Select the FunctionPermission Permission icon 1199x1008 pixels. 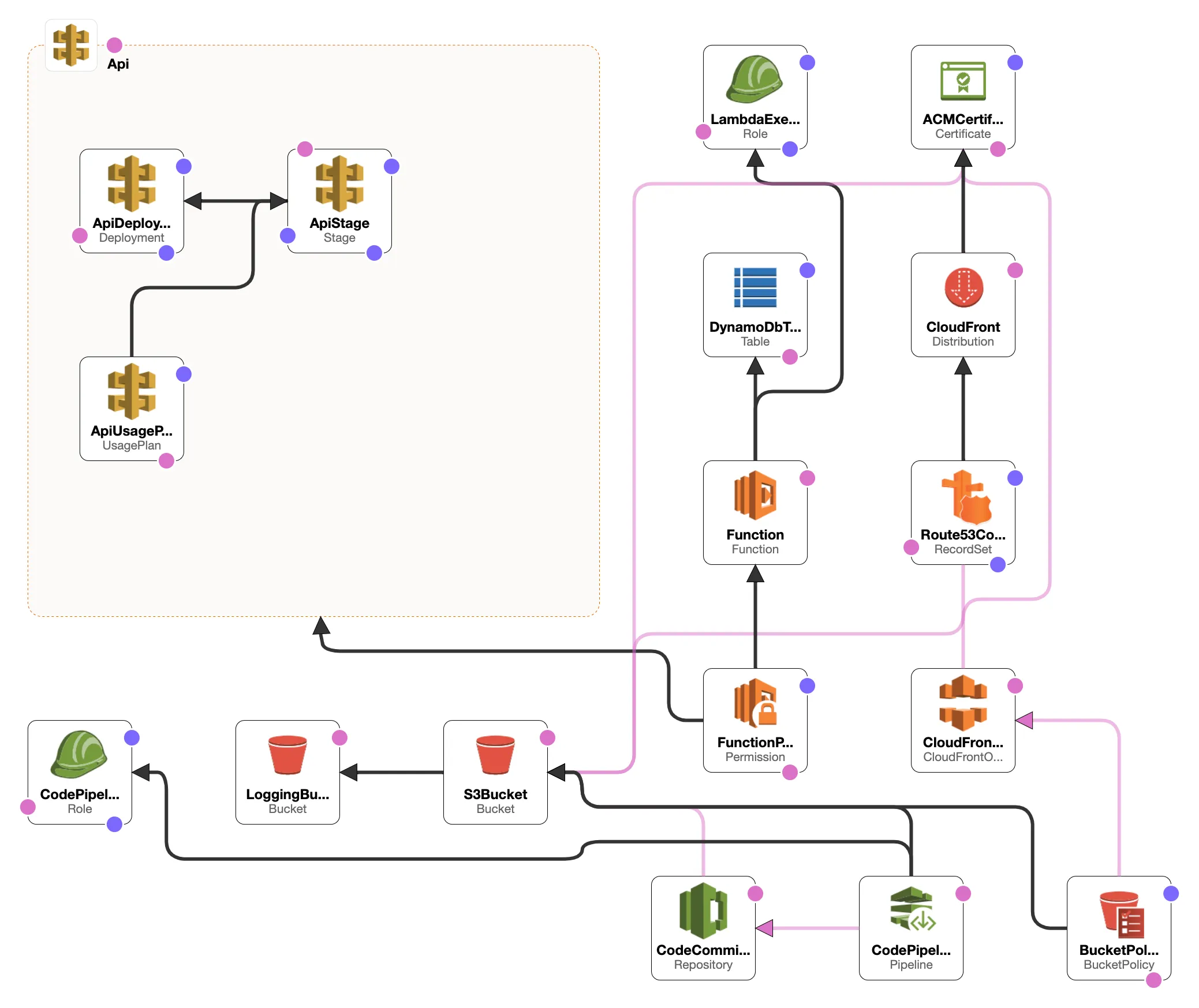(755, 703)
